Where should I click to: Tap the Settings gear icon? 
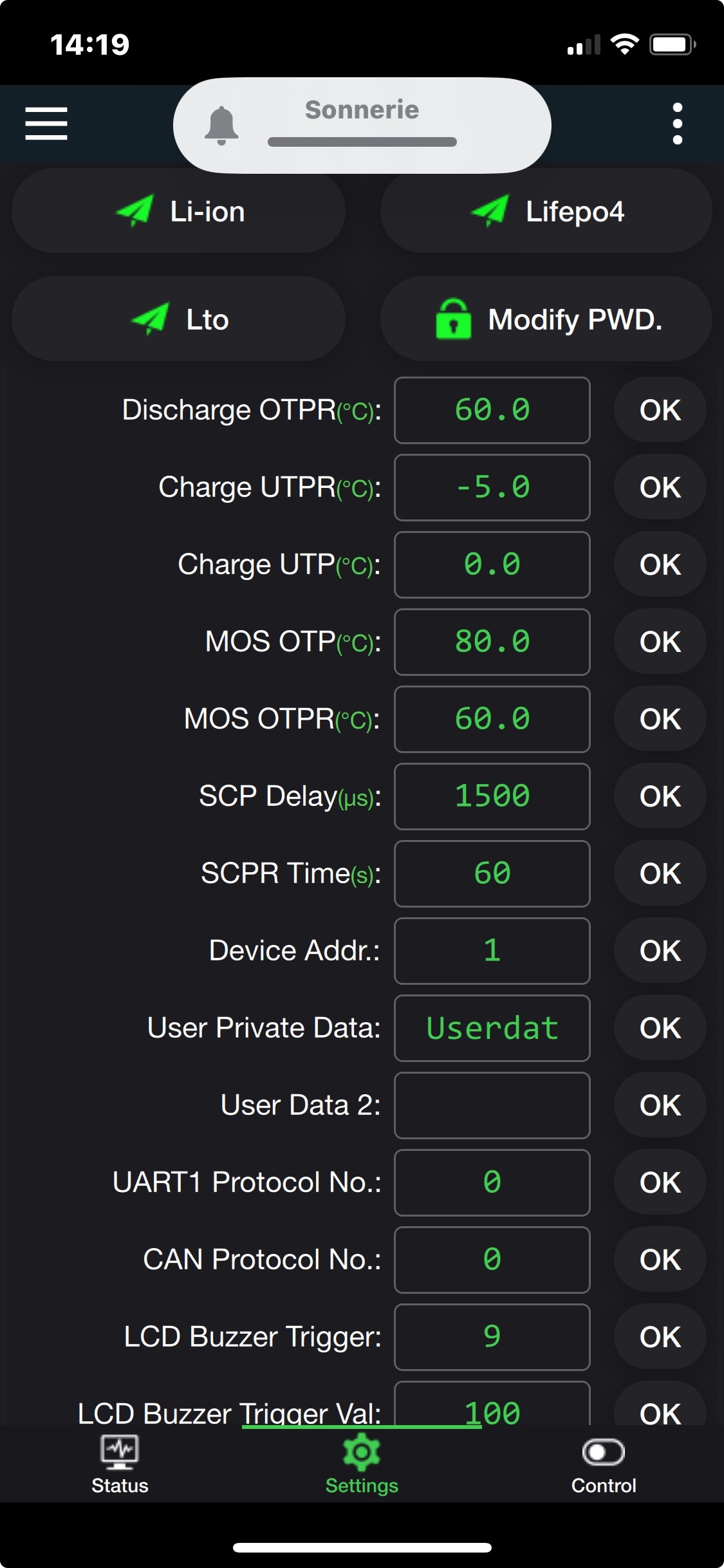362,1452
